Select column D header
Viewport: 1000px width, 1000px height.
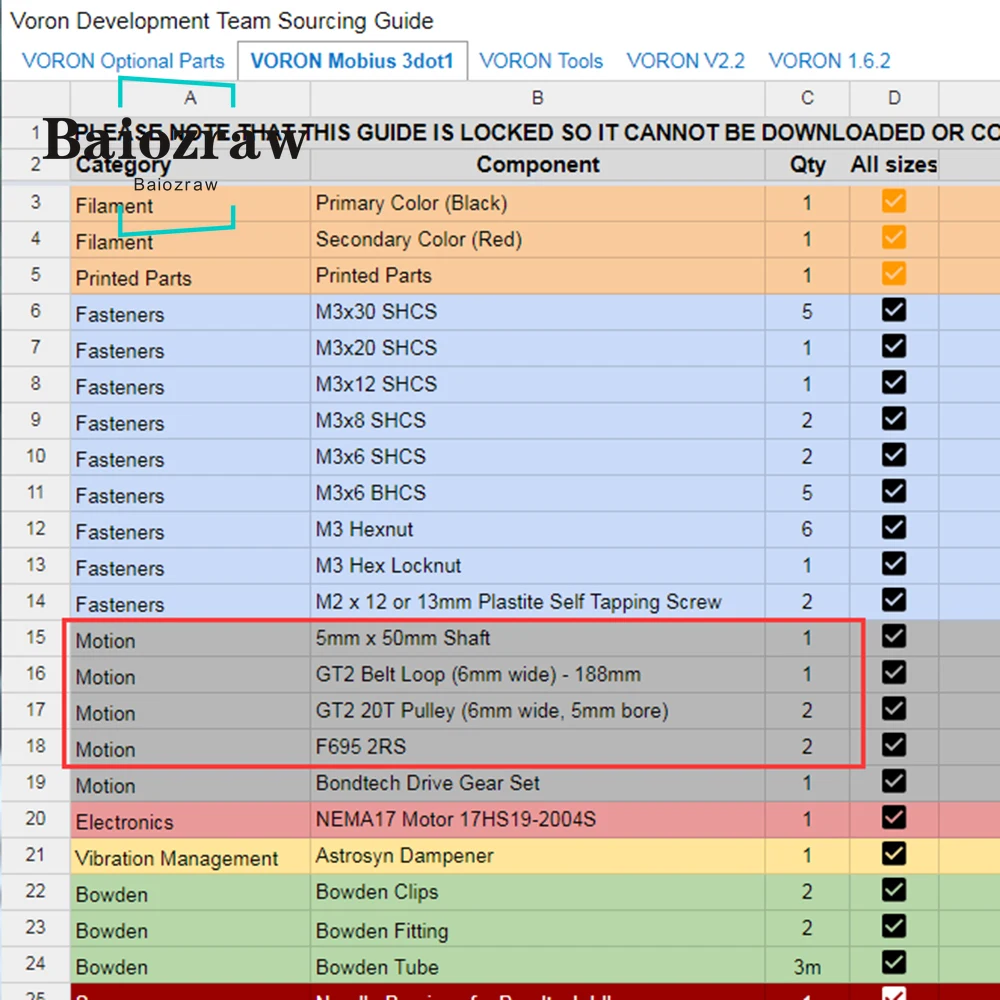pyautogui.click(x=894, y=98)
